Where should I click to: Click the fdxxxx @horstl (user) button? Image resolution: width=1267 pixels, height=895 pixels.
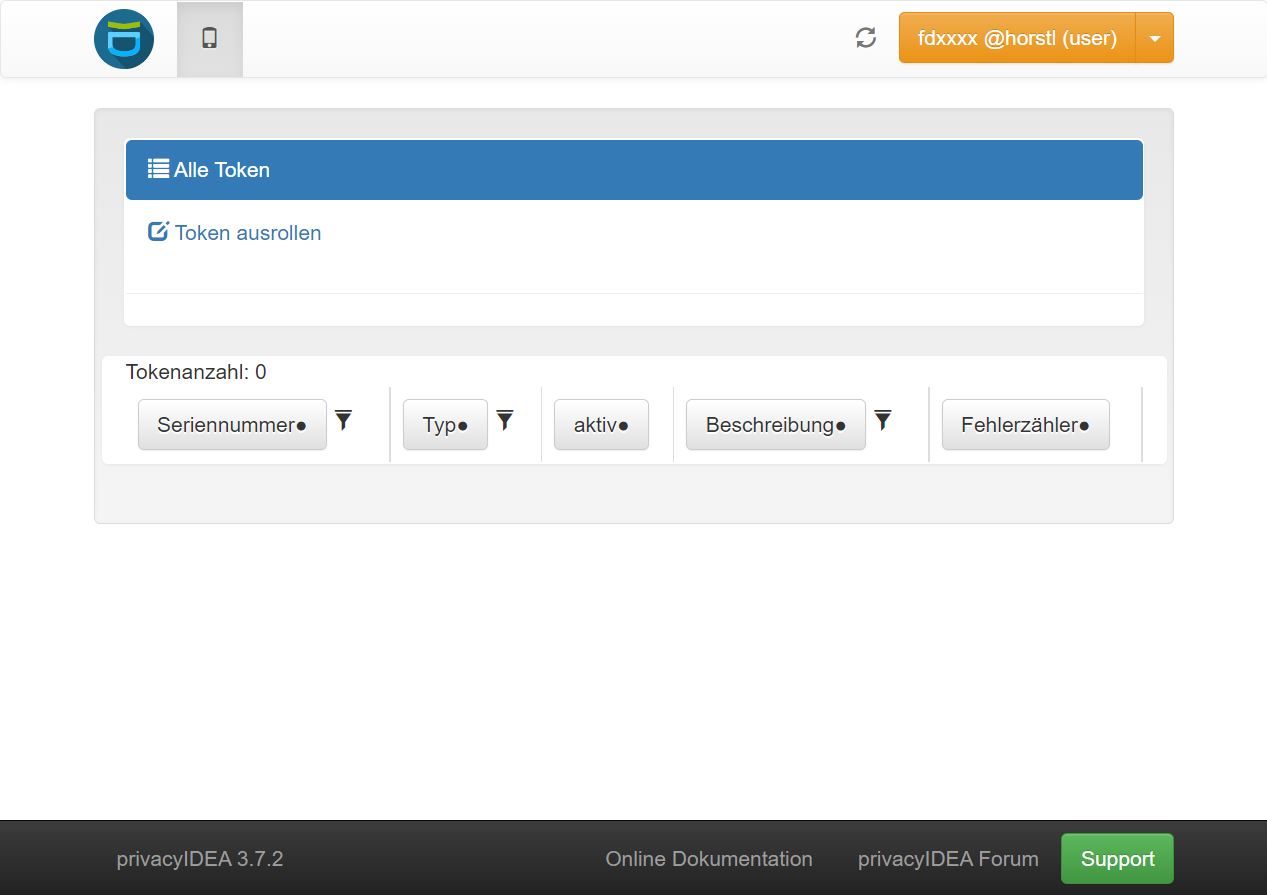[1016, 38]
